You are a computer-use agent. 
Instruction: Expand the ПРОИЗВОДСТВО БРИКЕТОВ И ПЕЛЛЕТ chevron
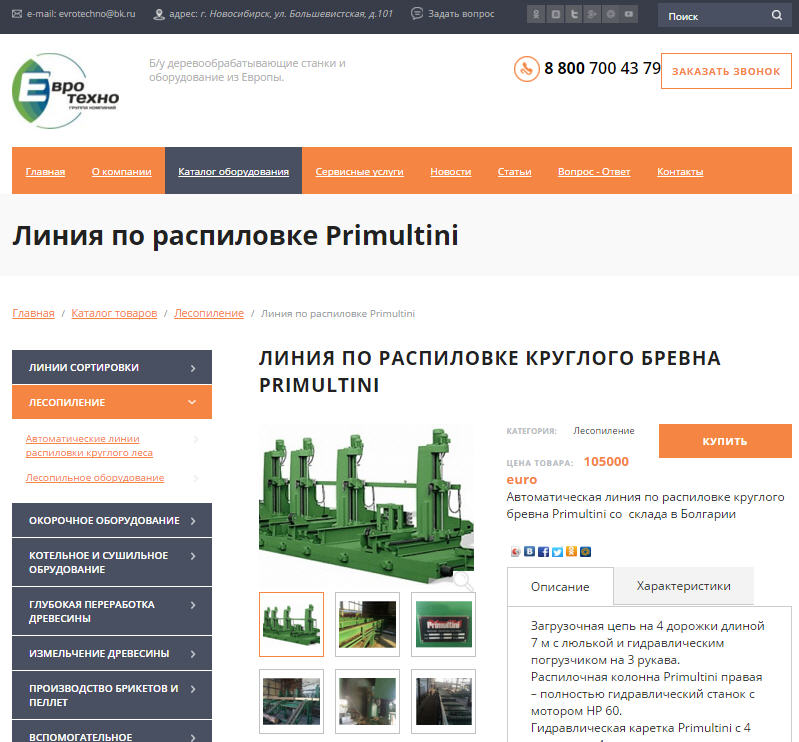tap(193, 689)
